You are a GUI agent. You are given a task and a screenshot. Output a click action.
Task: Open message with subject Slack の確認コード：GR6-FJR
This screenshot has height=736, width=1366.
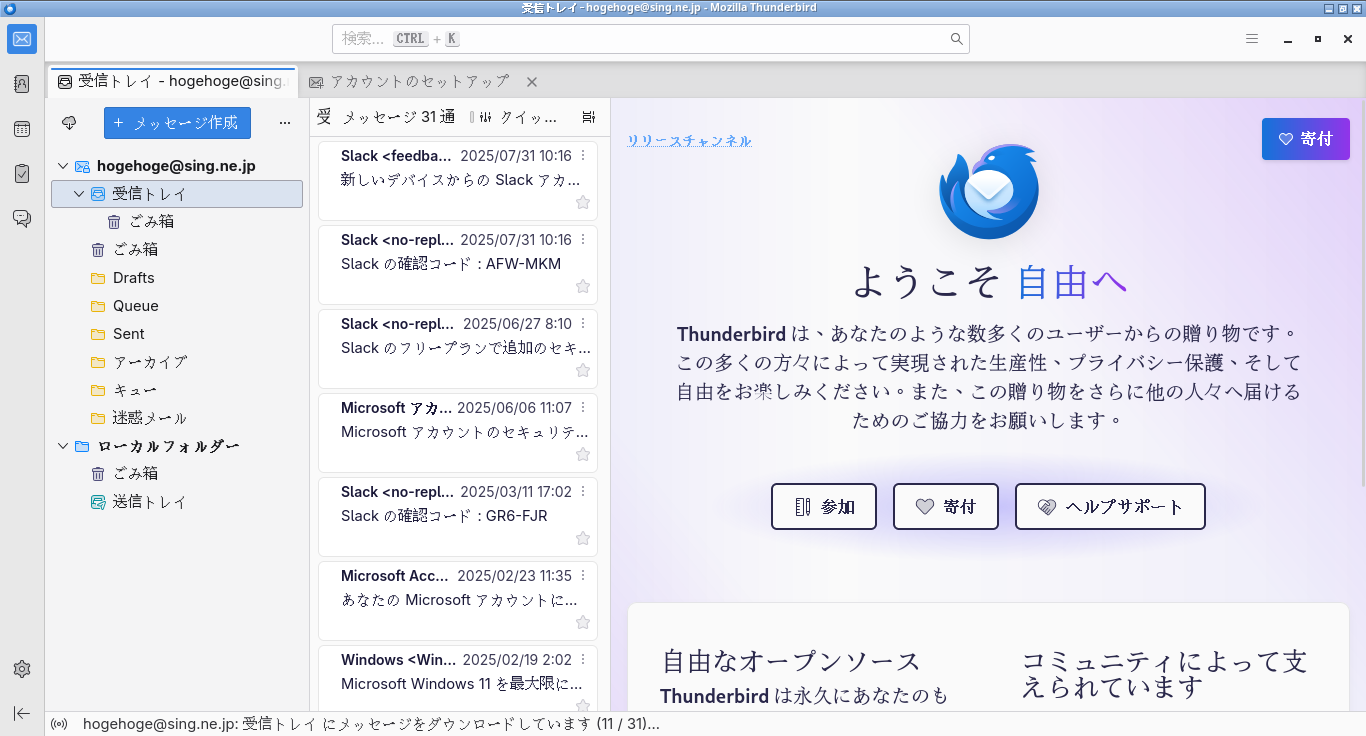(458, 517)
